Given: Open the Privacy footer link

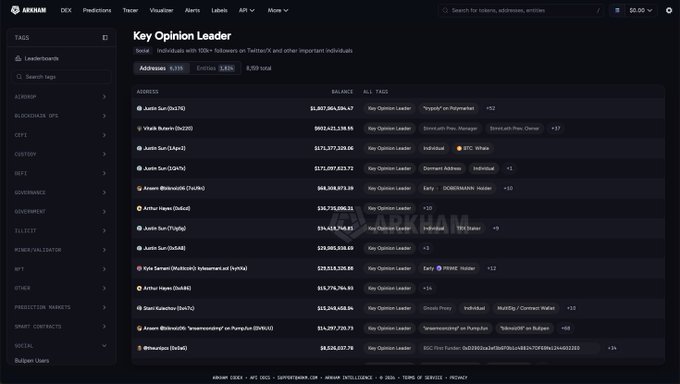Looking at the screenshot, I should pyautogui.click(x=458, y=377).
